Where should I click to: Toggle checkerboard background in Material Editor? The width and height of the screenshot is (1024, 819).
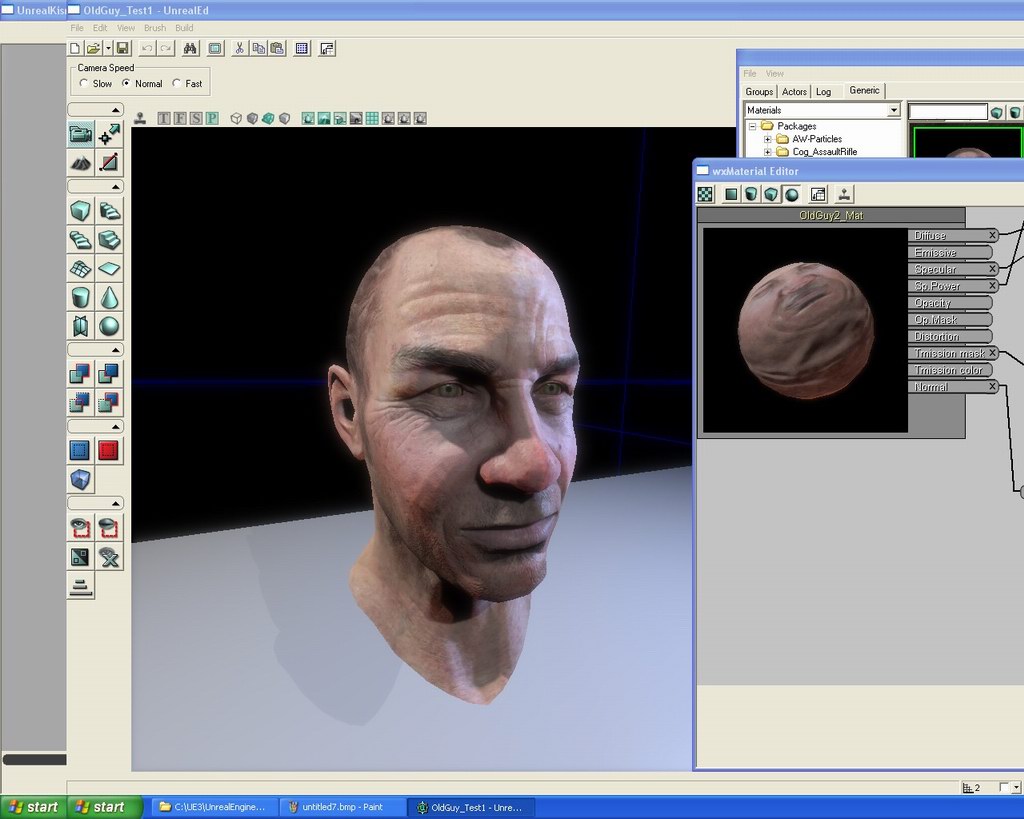click(x=706, y=194)
